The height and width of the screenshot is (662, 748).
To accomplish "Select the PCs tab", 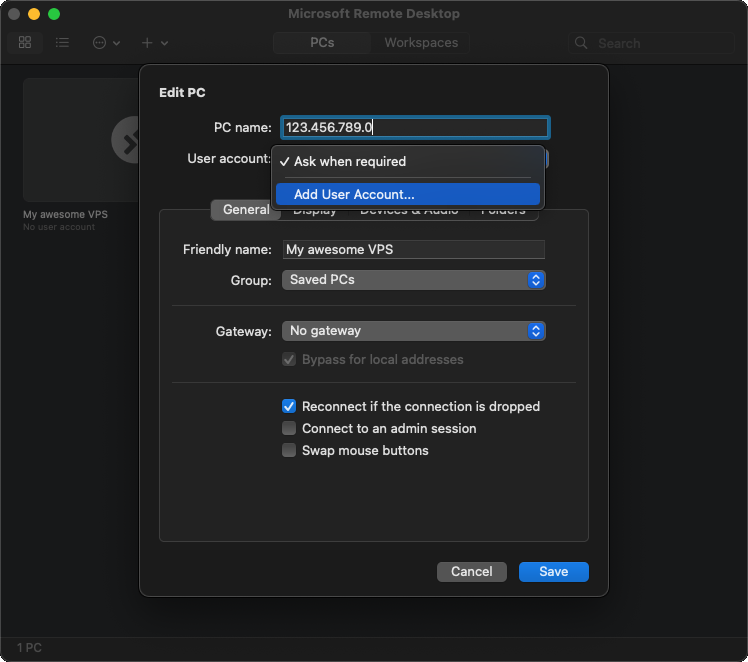I will point(322,43).
